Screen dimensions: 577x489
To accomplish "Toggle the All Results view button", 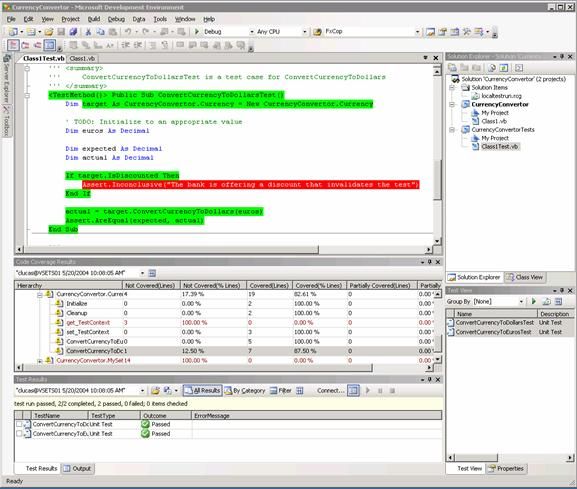I will (x=203, y=390).
